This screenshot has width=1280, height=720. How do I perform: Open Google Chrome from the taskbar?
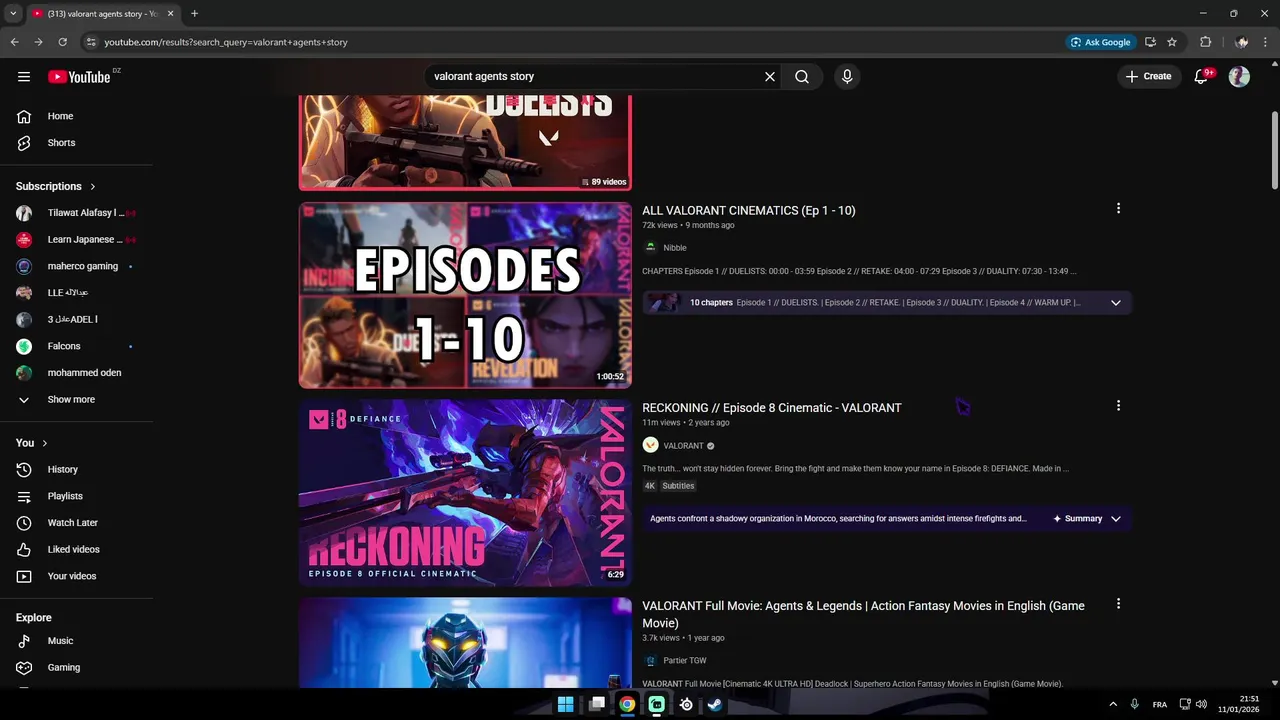(x=626, y=704)
